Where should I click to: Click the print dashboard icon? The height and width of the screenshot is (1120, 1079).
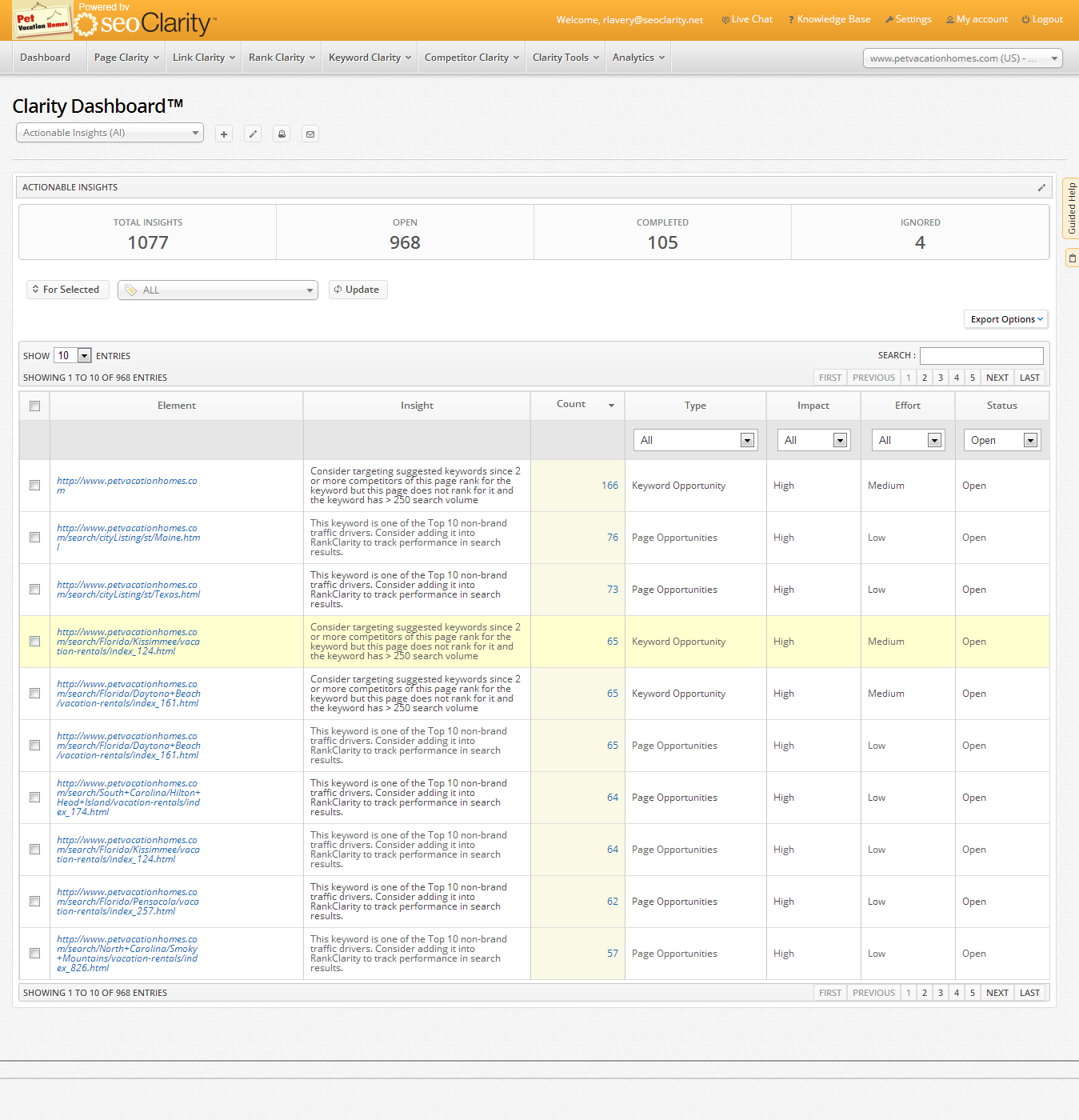282,134
